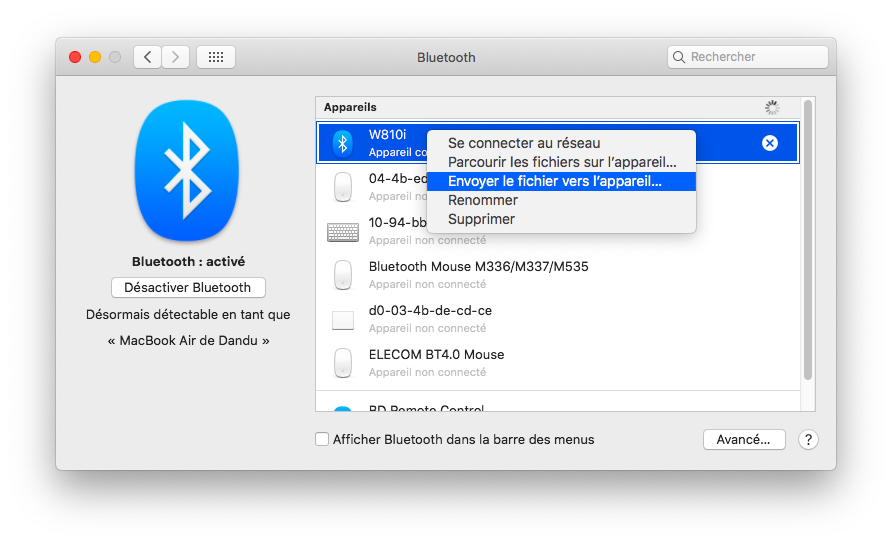Viewport: 892px width, 544px height.
Task: Choose Renommer from the context menu
Action: click(561, 200)
